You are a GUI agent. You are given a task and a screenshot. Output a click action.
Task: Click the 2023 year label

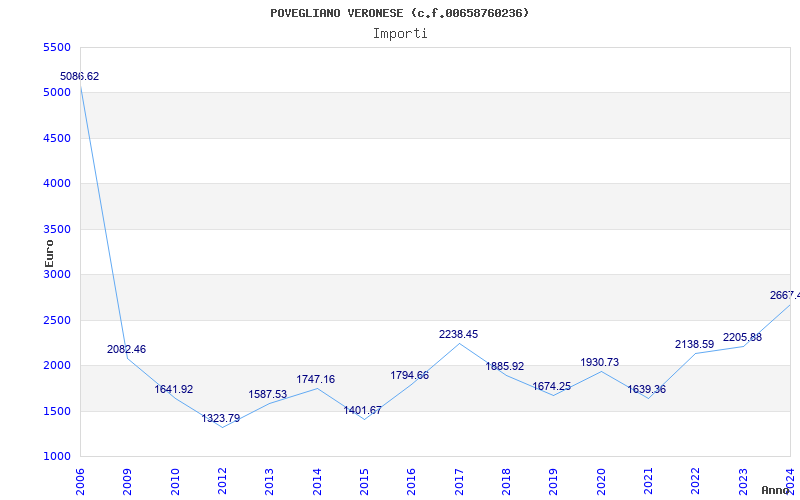(743, 482)
